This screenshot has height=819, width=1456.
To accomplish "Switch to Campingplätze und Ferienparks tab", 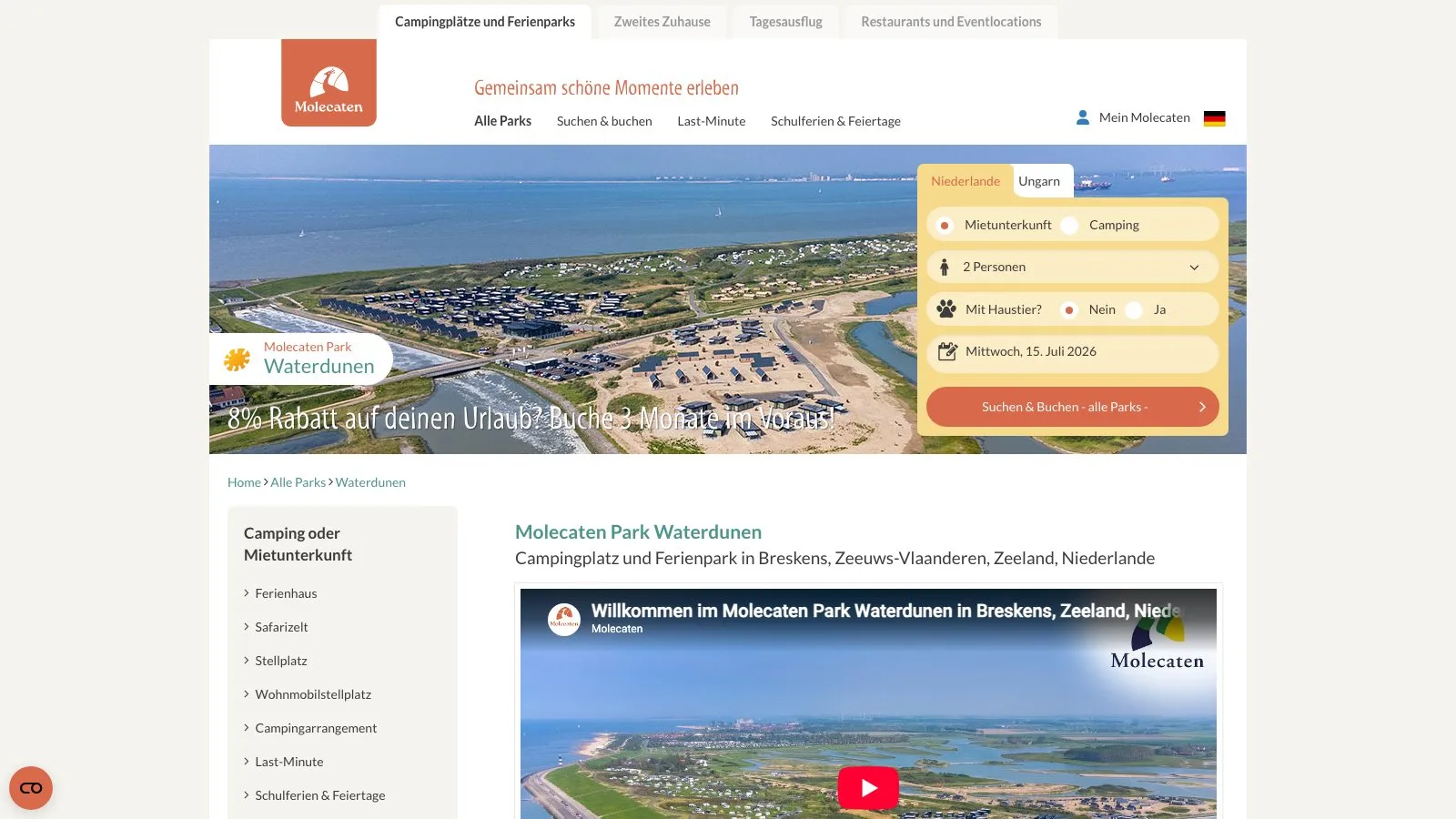I will 485,22.
